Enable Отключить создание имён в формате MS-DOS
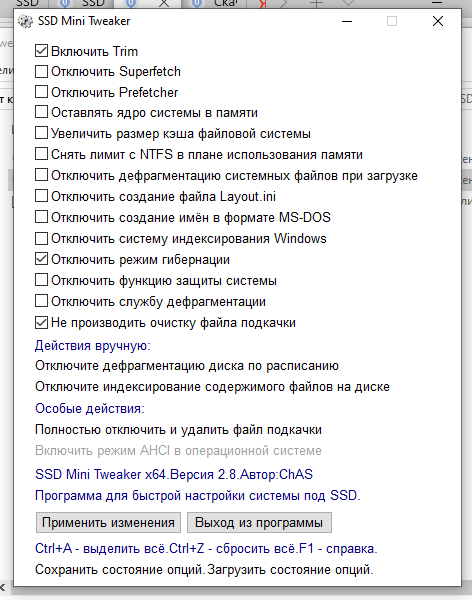The height and width of the screenshot is (600, 472). point(41,217)
